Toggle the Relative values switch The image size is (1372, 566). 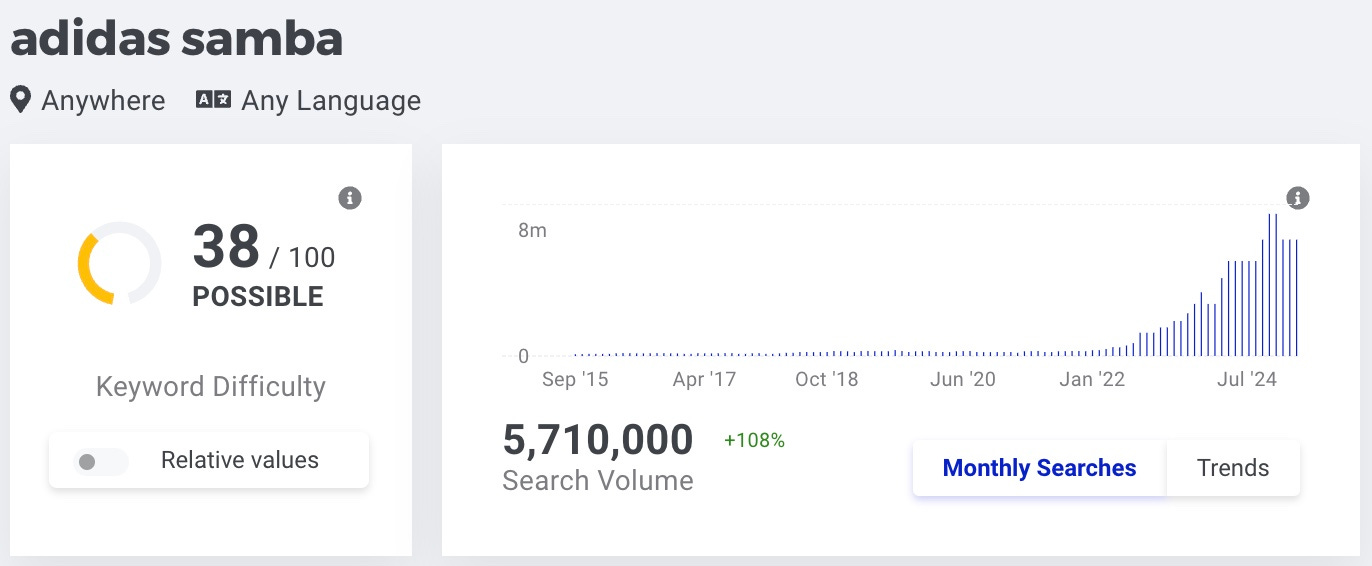[x=99, y=461]
